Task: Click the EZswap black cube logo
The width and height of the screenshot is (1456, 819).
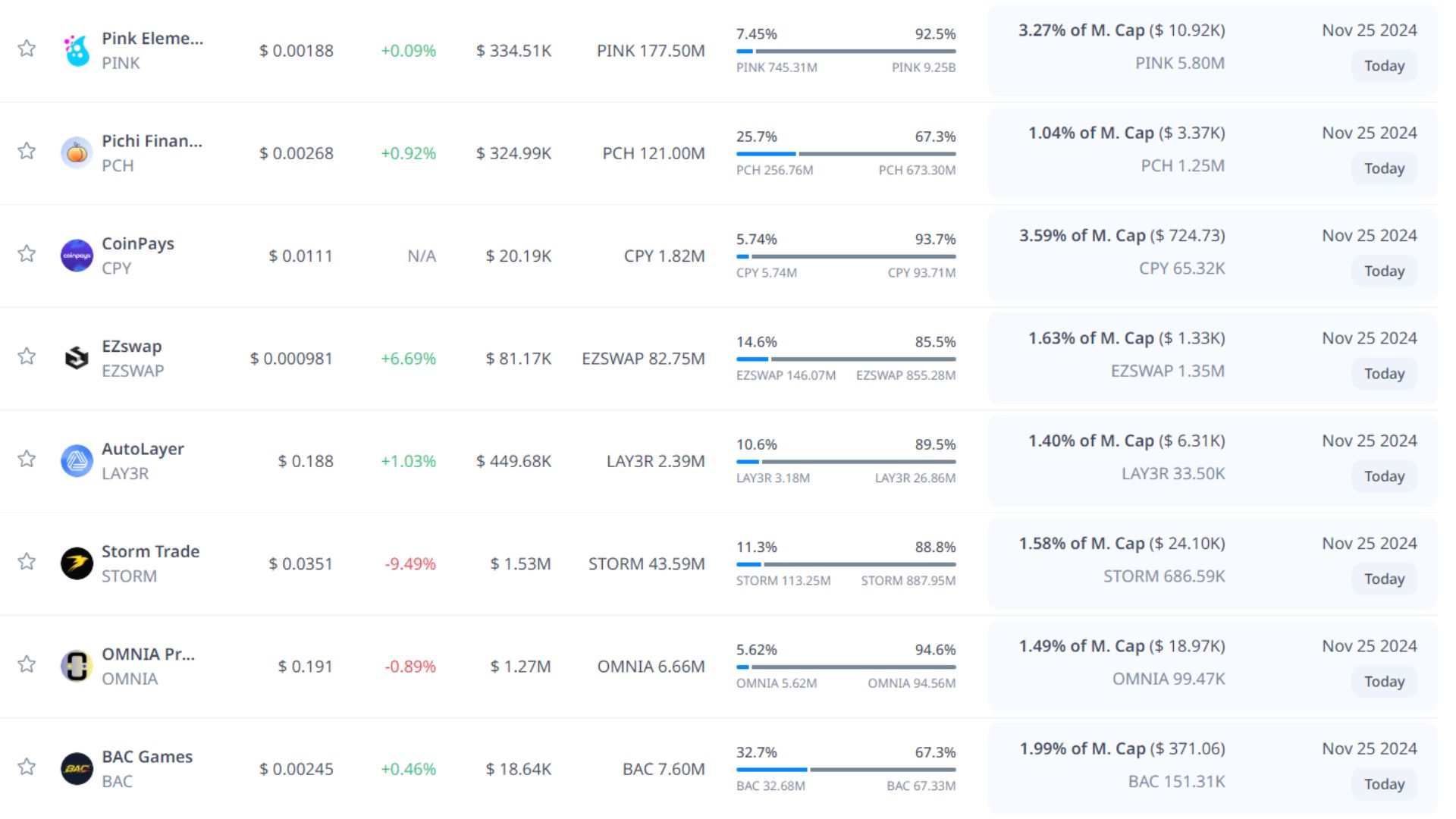Action: [77, 358]
